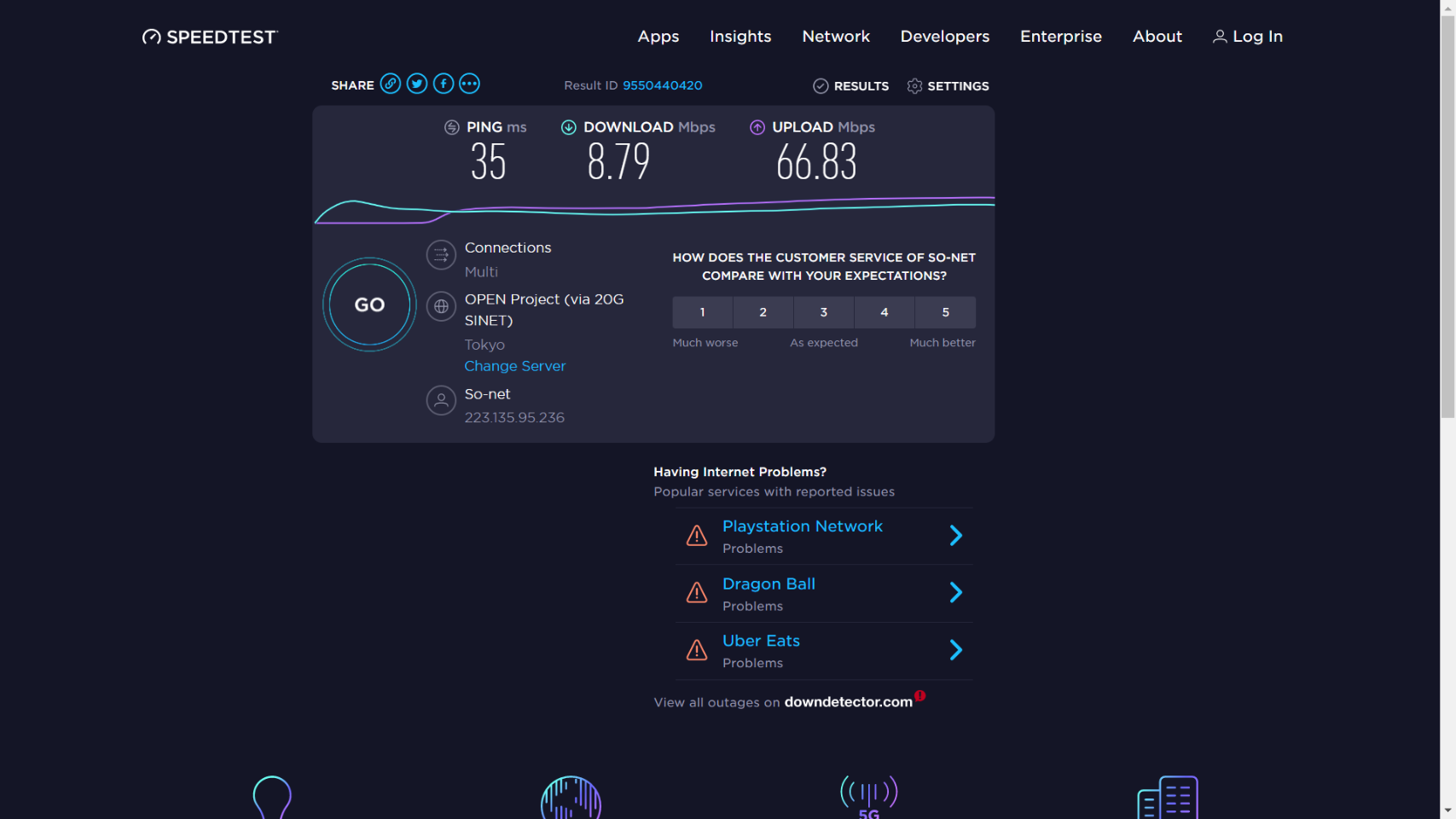Click the Connections mode icon
Viewport: 1456px width, 819px height.
point(441,254)
